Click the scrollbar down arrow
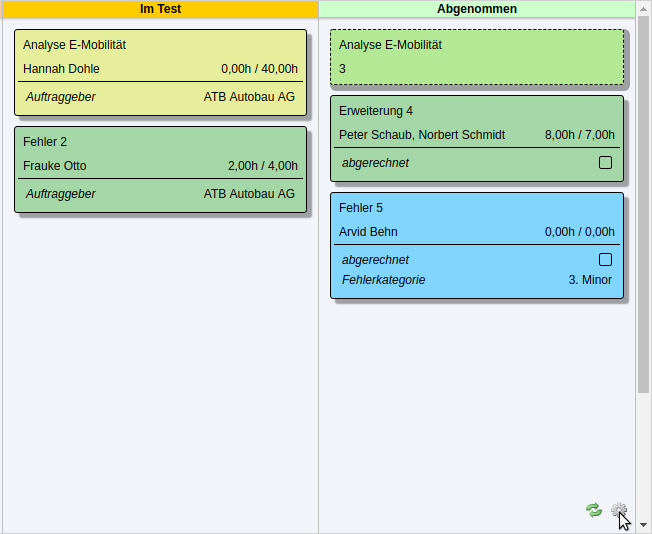This screenshot has height=534, width=652. click(x=643, y=524)
